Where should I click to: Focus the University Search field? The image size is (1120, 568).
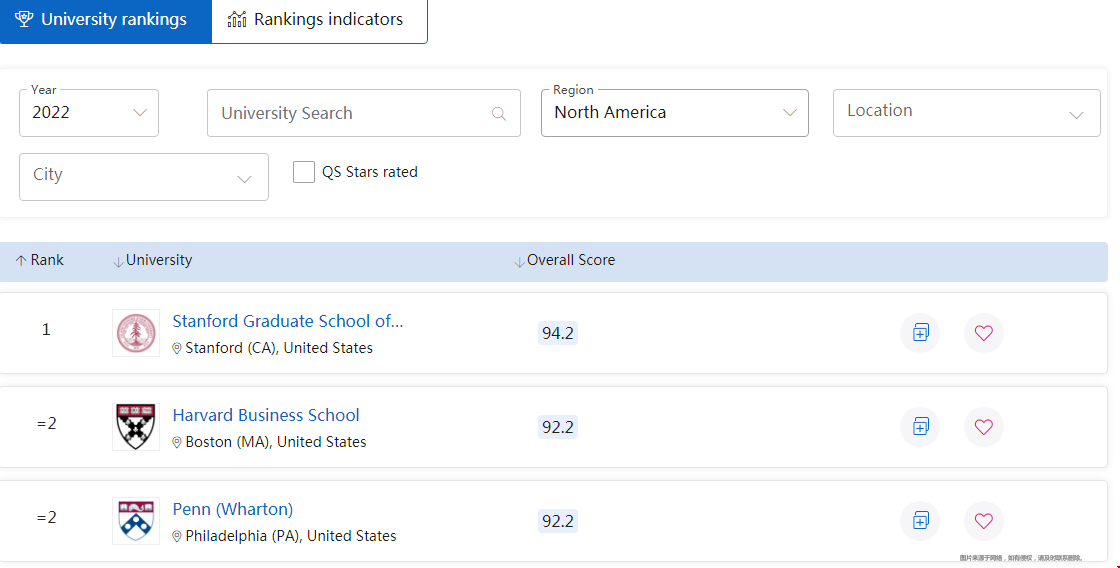(x=350, y=113)
